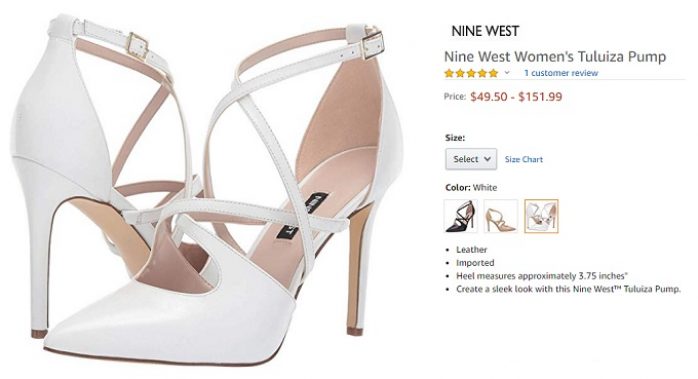Choose the black pump color swatch
The height and width of the screenshot is (379, 698).
point(461,216)
